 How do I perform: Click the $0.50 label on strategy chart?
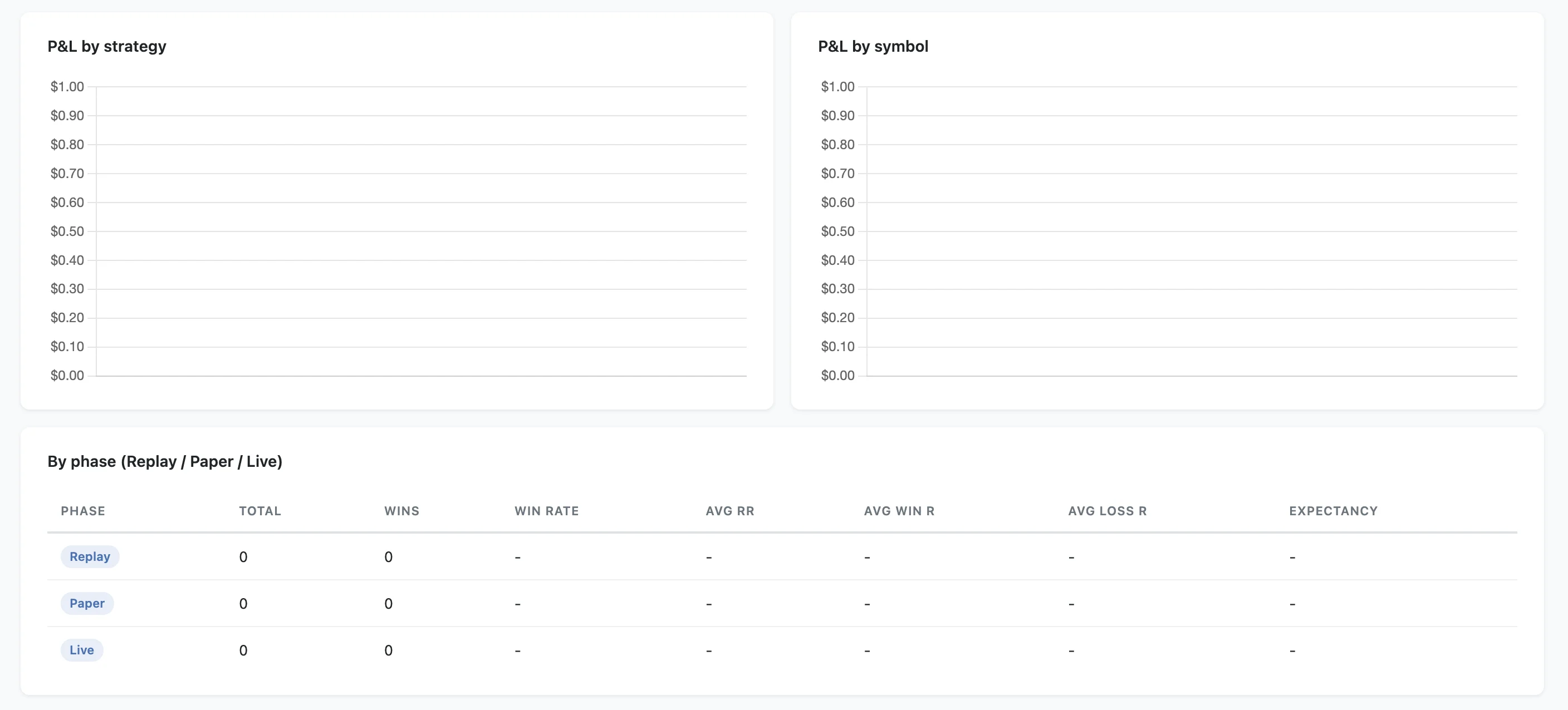coord(67,231)
